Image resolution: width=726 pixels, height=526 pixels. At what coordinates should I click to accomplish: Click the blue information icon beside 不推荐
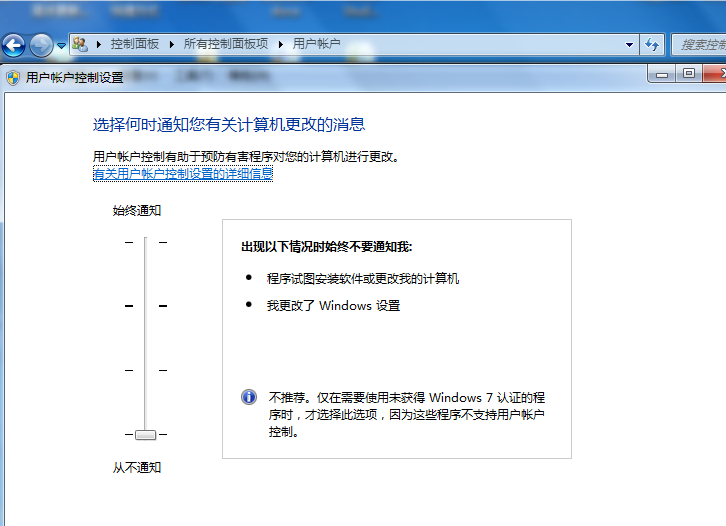249,397
